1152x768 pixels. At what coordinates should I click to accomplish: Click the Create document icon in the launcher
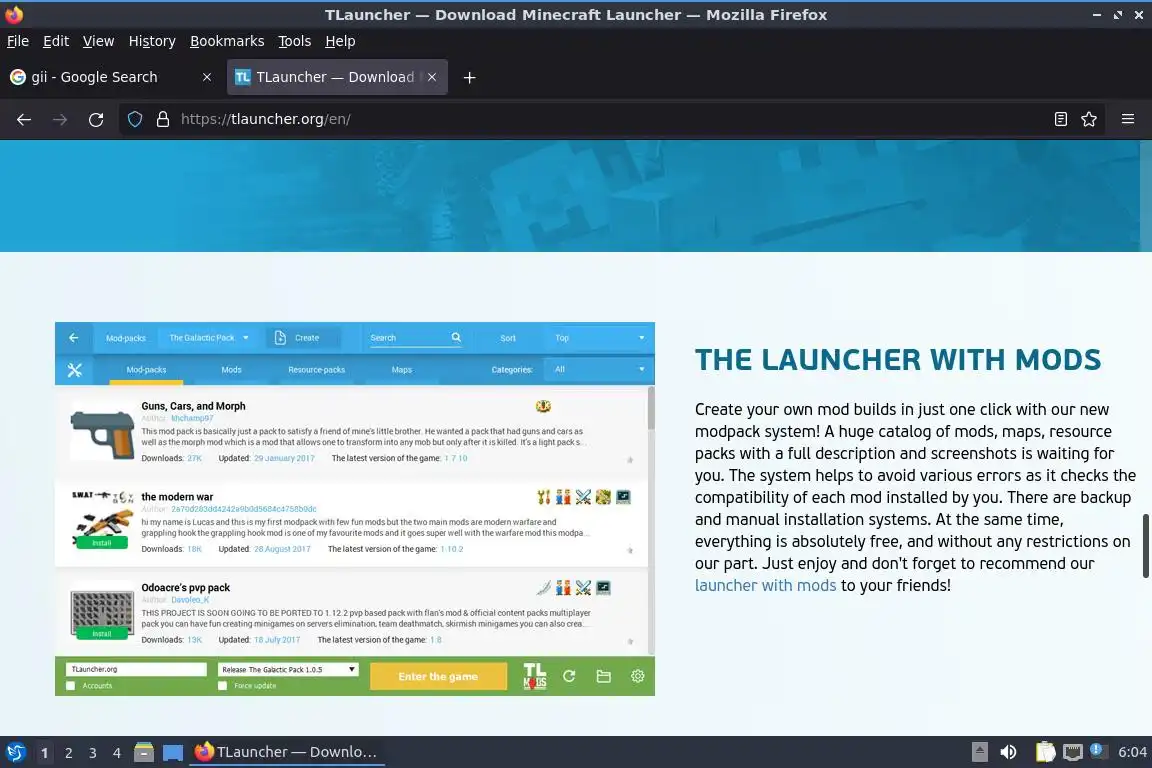click(280, 337)
